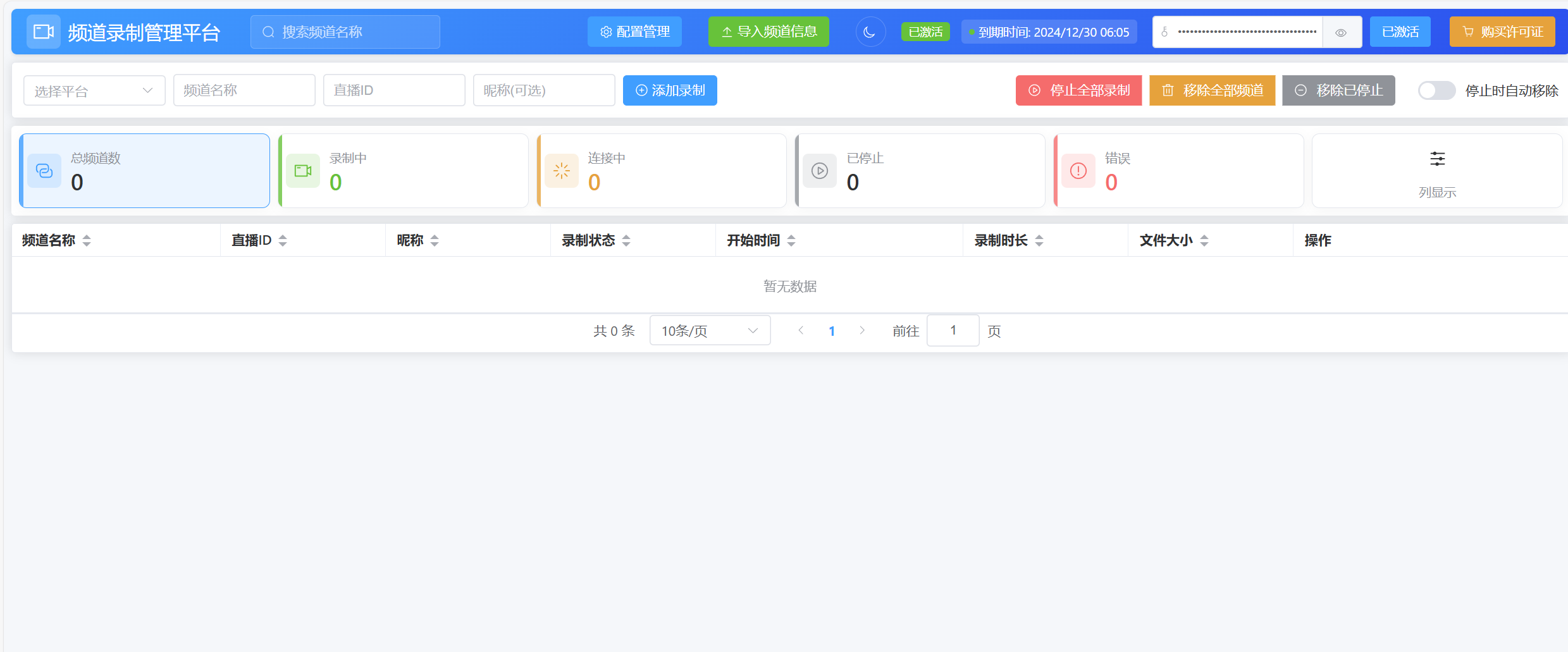Image resolution: width=1568 pixels, height=652 pixels.
Task: Enable the 停止时自动移除 switch
Action: (x=1436, y=90)
